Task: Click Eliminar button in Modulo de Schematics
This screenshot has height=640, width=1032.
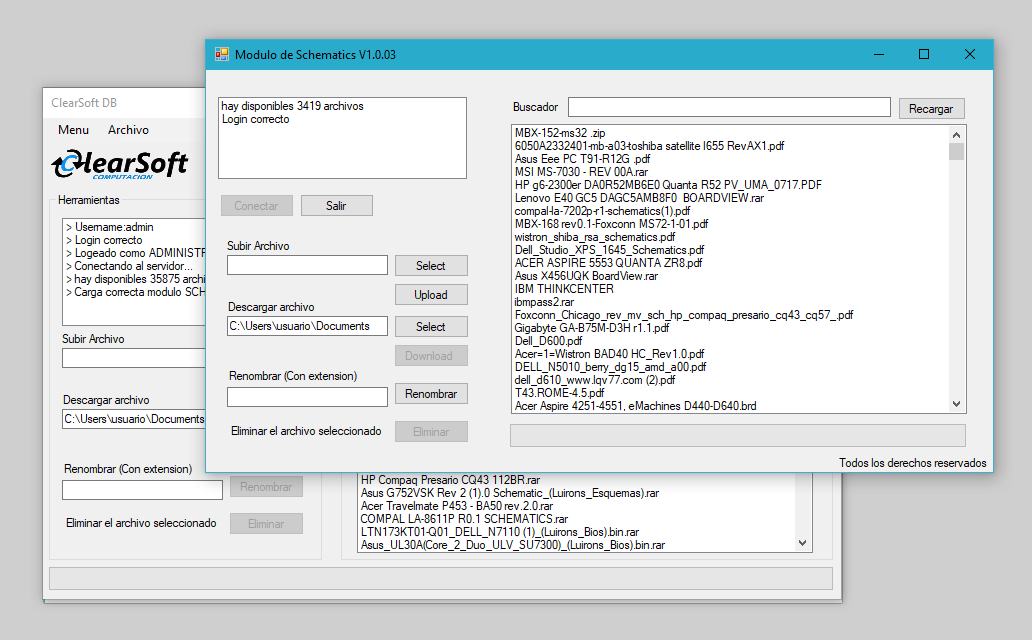Action: click(x=431, y=431)
